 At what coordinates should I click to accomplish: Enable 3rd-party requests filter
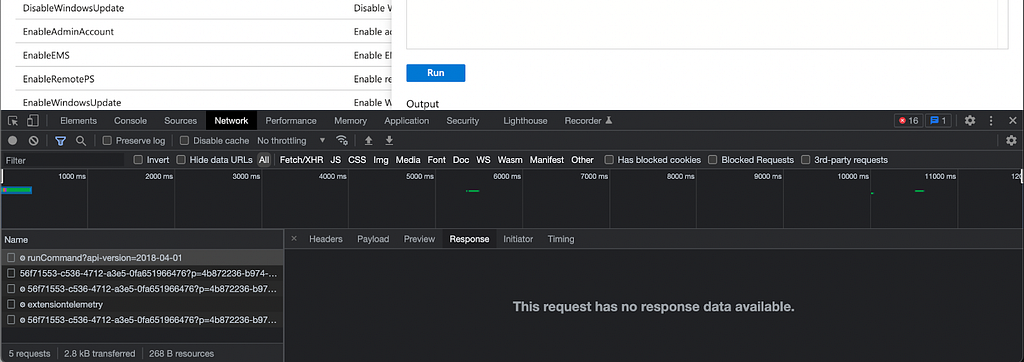806,160
